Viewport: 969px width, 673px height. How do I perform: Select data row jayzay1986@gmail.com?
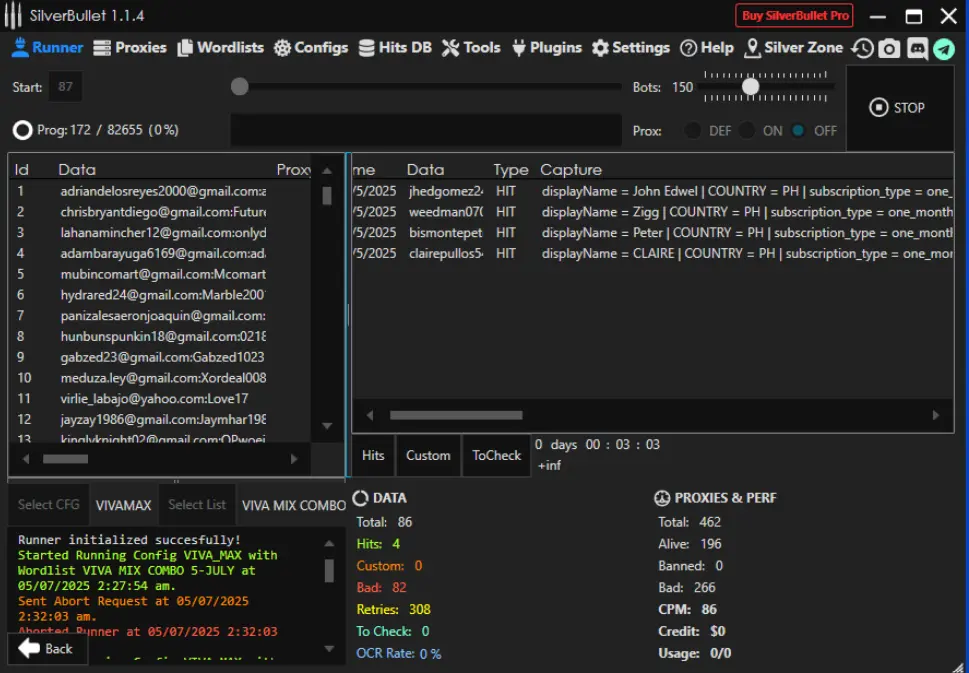tap(159, 419)
